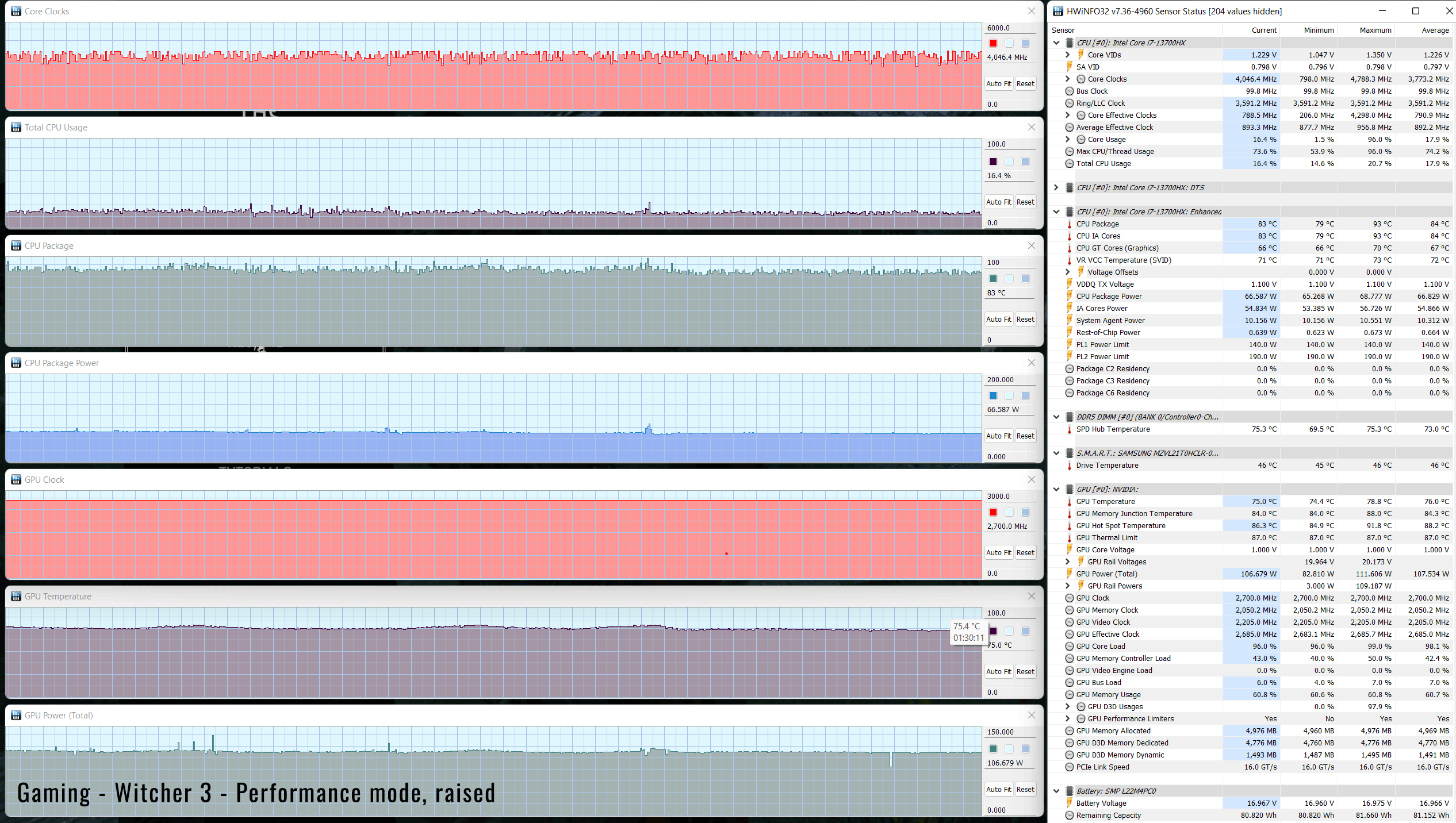Close the GPU Temperature graph window
This screenshot has height=823, width=1456.
pos(1032,596)
